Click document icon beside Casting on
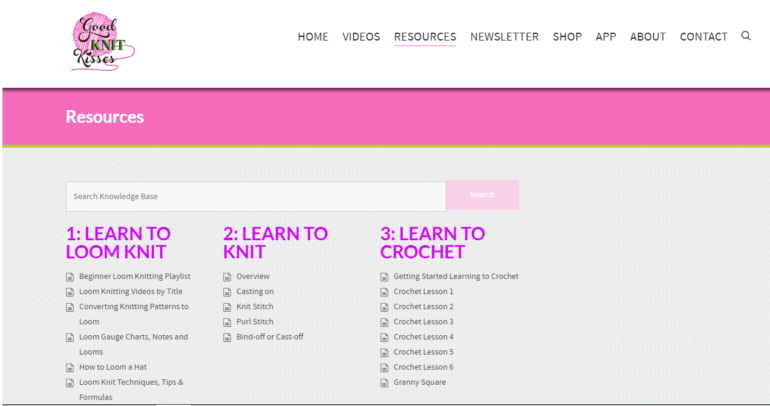This screenshot has width=770, height=406. point(227,292)
